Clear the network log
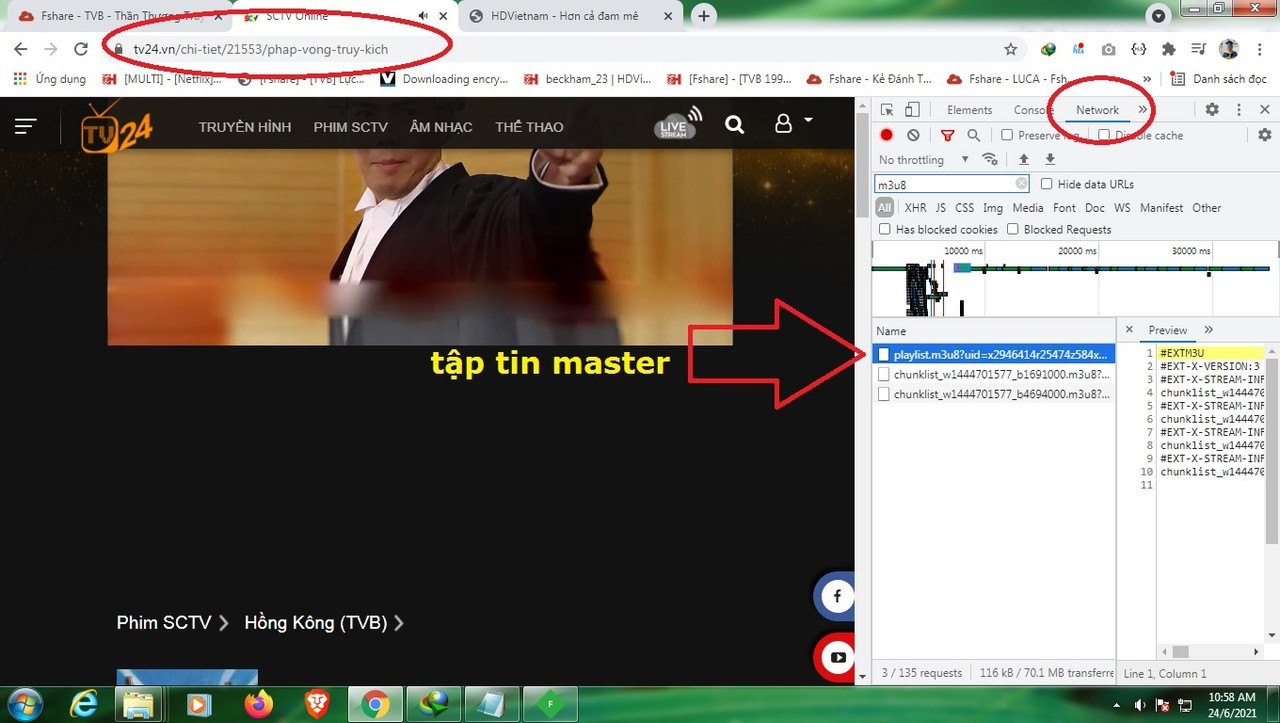 pos(913,135)
